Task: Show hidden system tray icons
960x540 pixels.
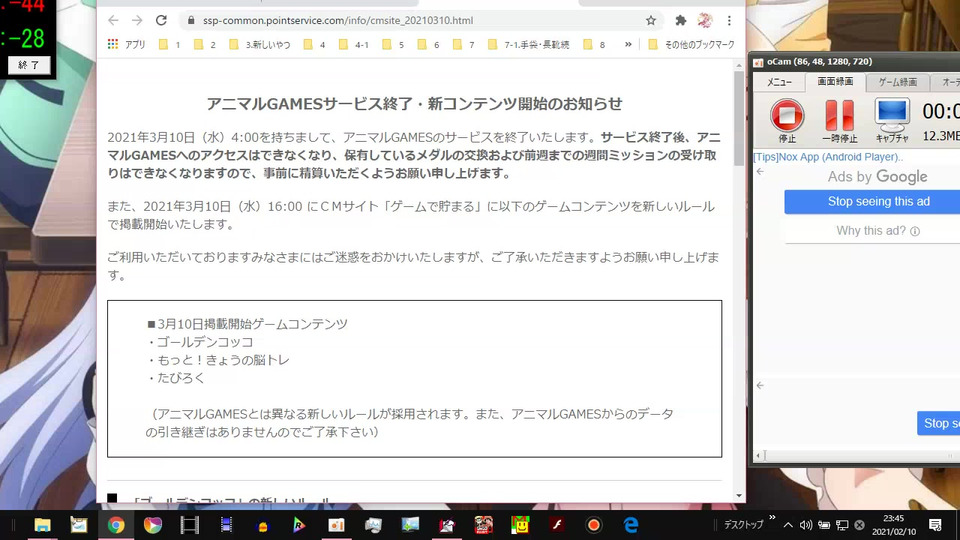Action: coord(788,525)
